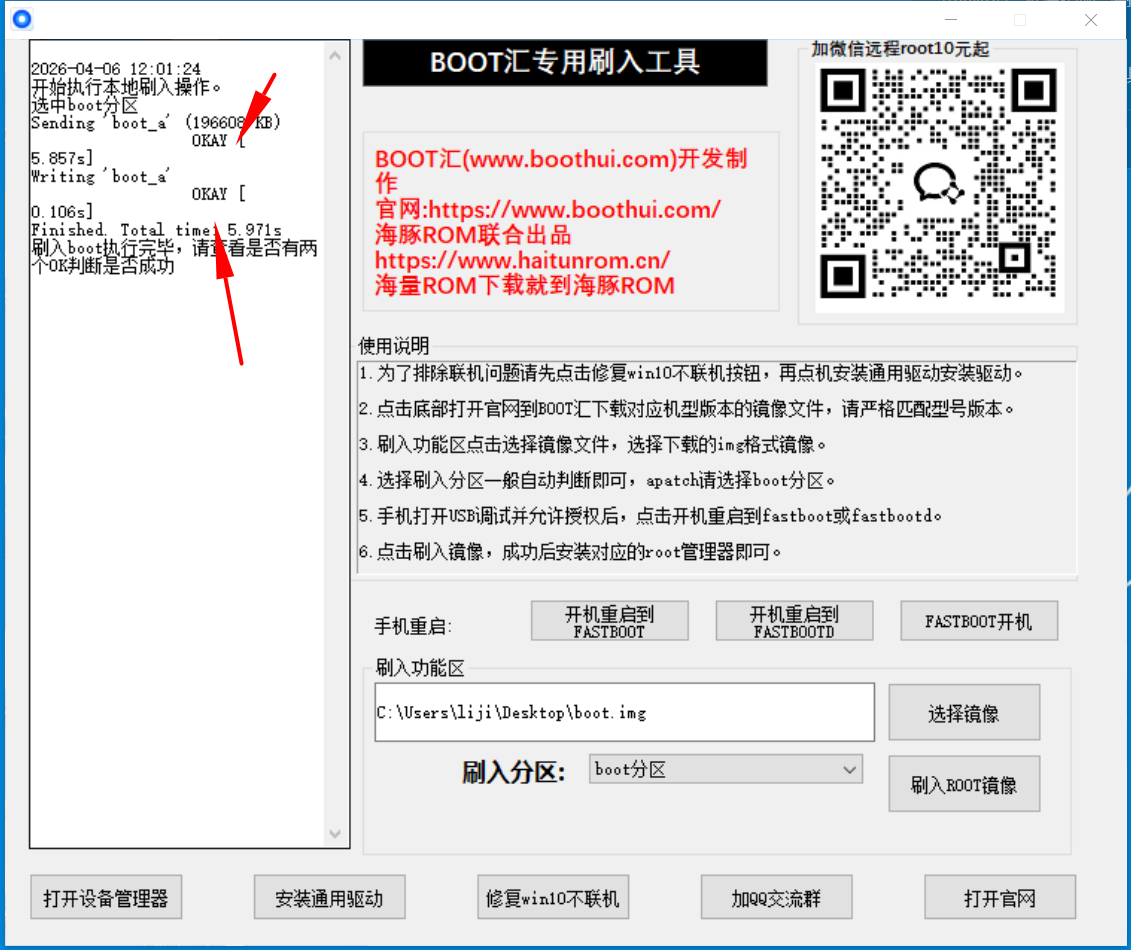Click the BOOT汇专用刷入工具 title banner
1131x950 pixels.
[565, 63]
